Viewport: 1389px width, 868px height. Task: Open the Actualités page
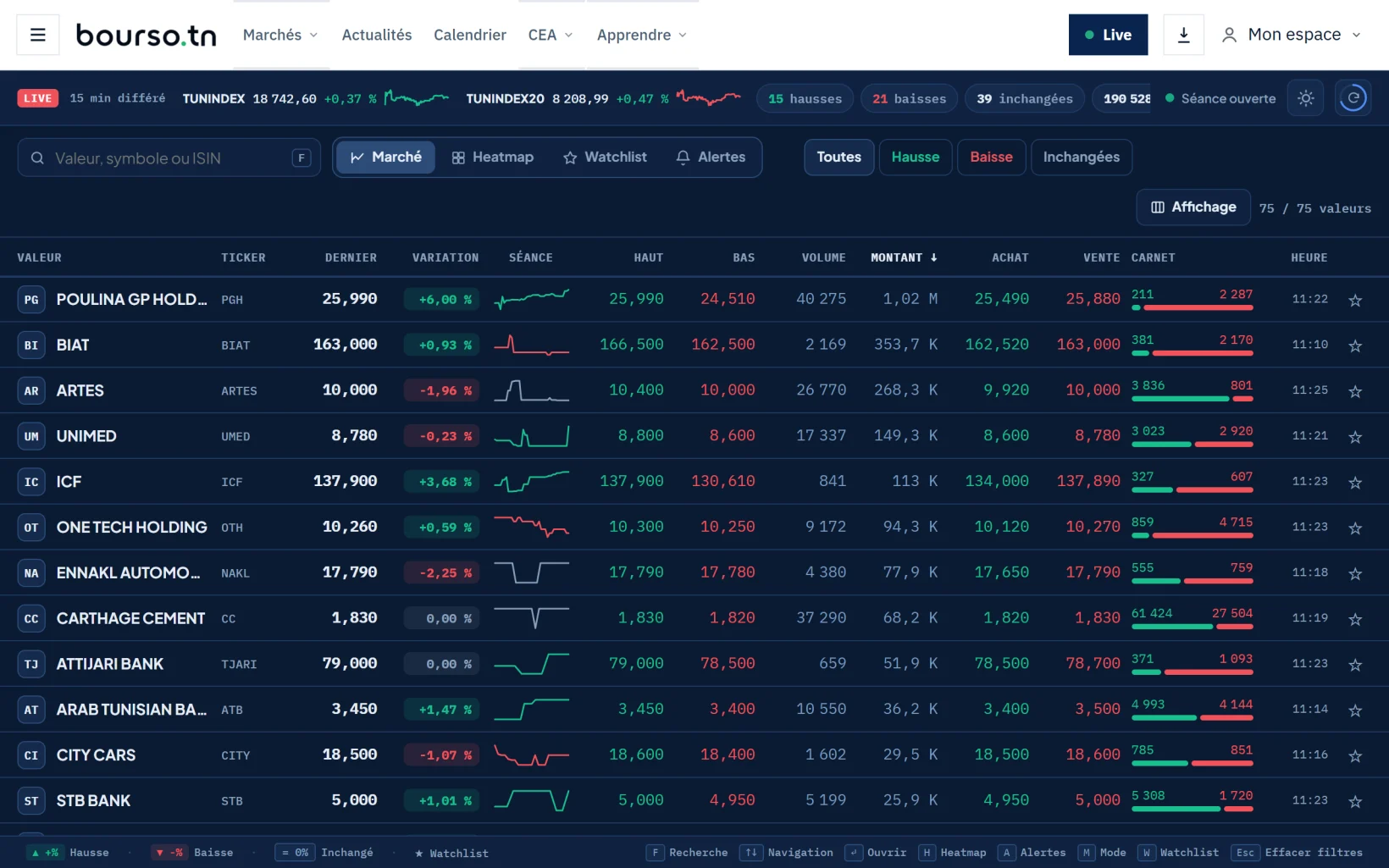click(377, 35)
